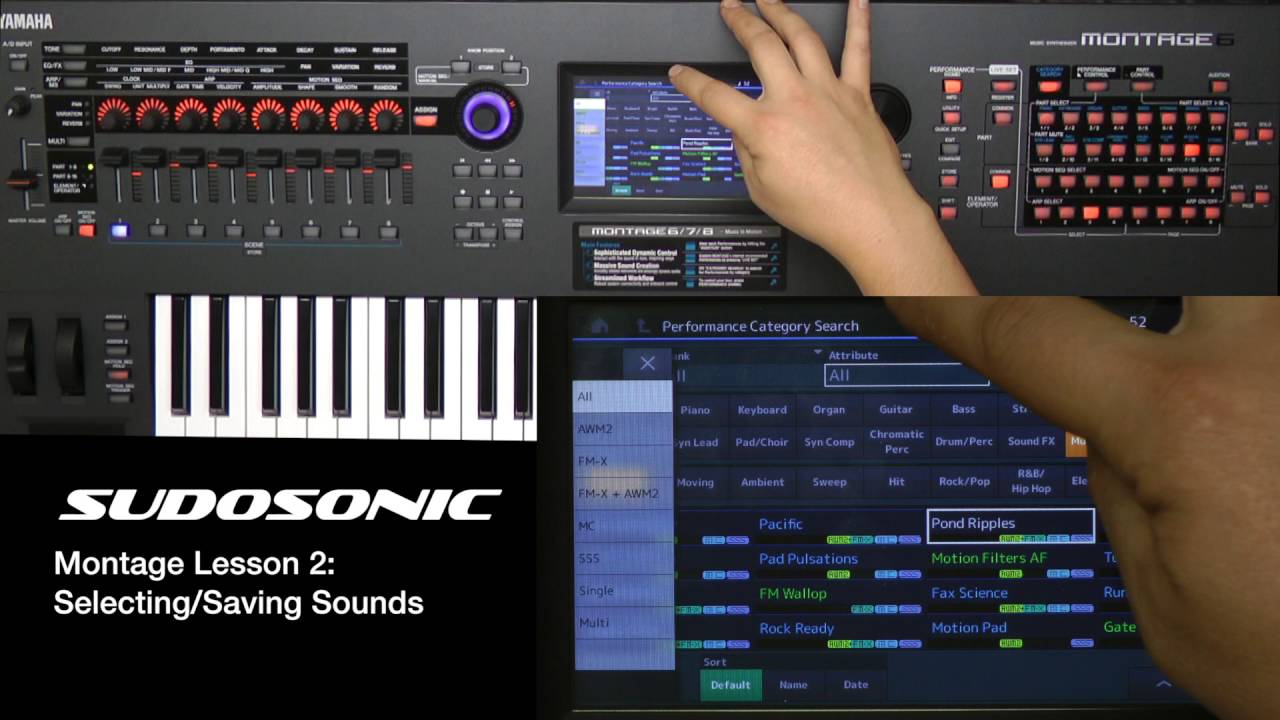The width and height of the screenshot is (1280, 720).
Task: Choose Multi in the attribute list
Action: pyautogui.click(x=623, y=622)
